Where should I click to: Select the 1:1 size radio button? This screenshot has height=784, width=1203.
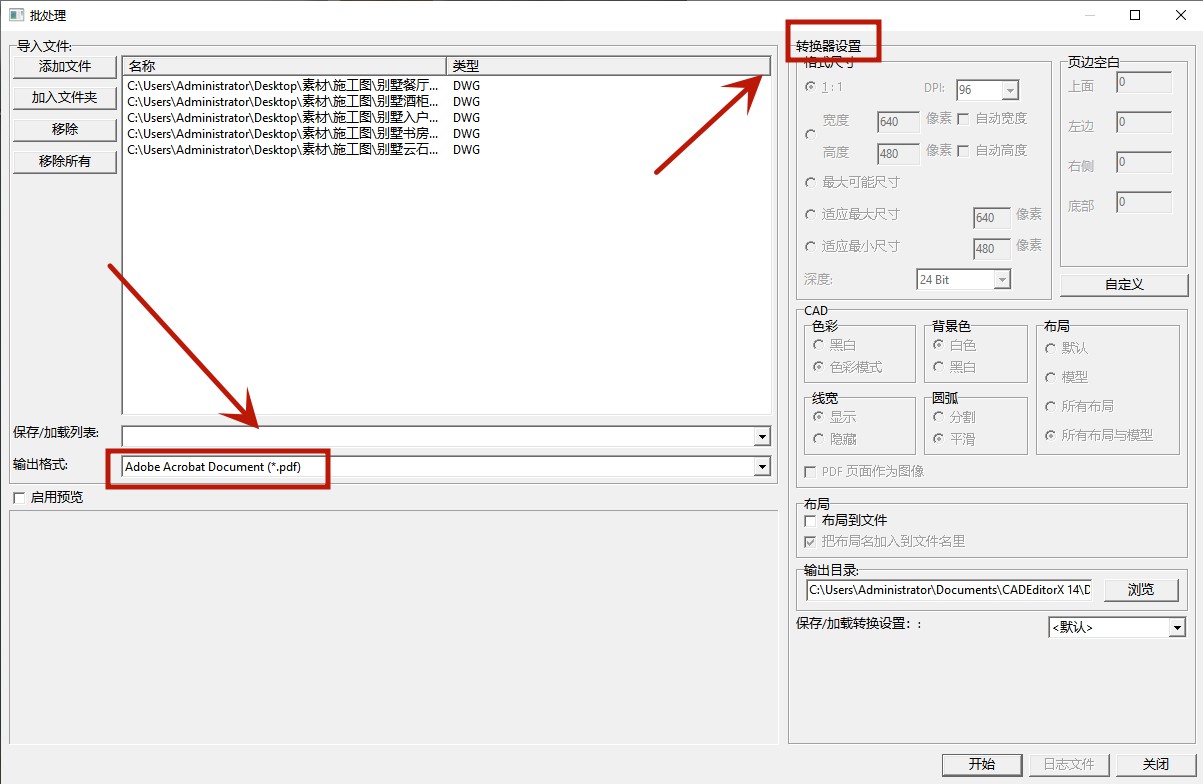(810, 87)
